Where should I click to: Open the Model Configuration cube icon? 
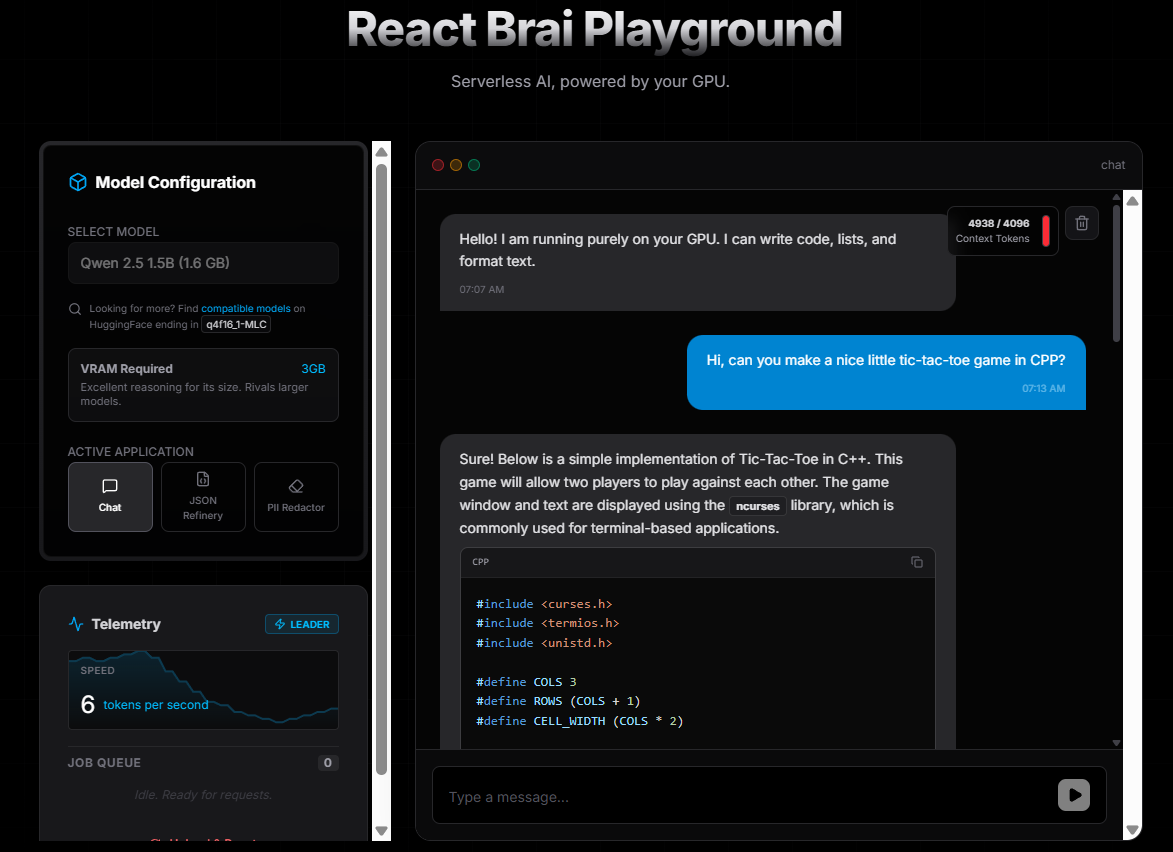point(78,182)
